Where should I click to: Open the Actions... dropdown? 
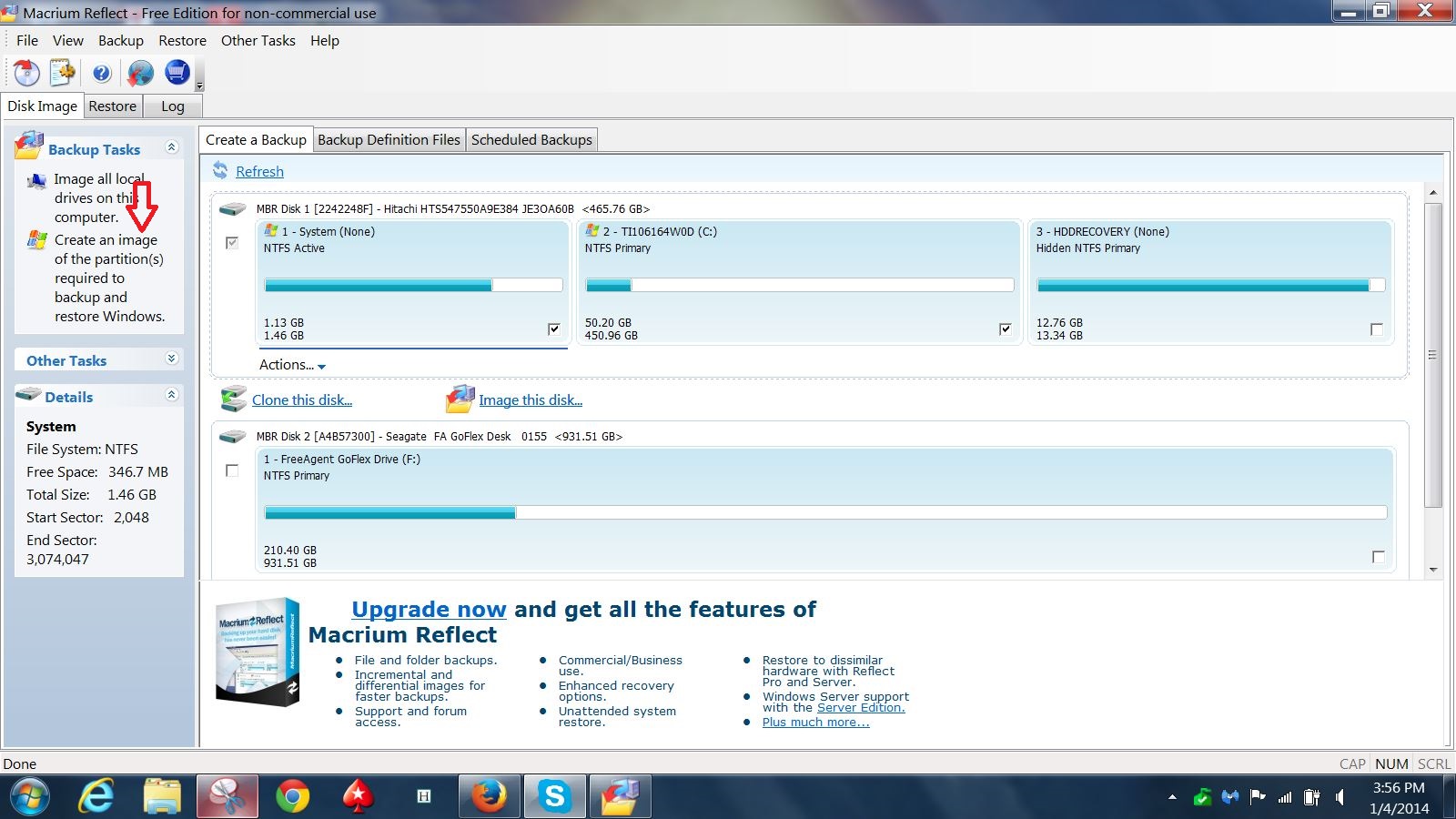[x=292, y=365]
